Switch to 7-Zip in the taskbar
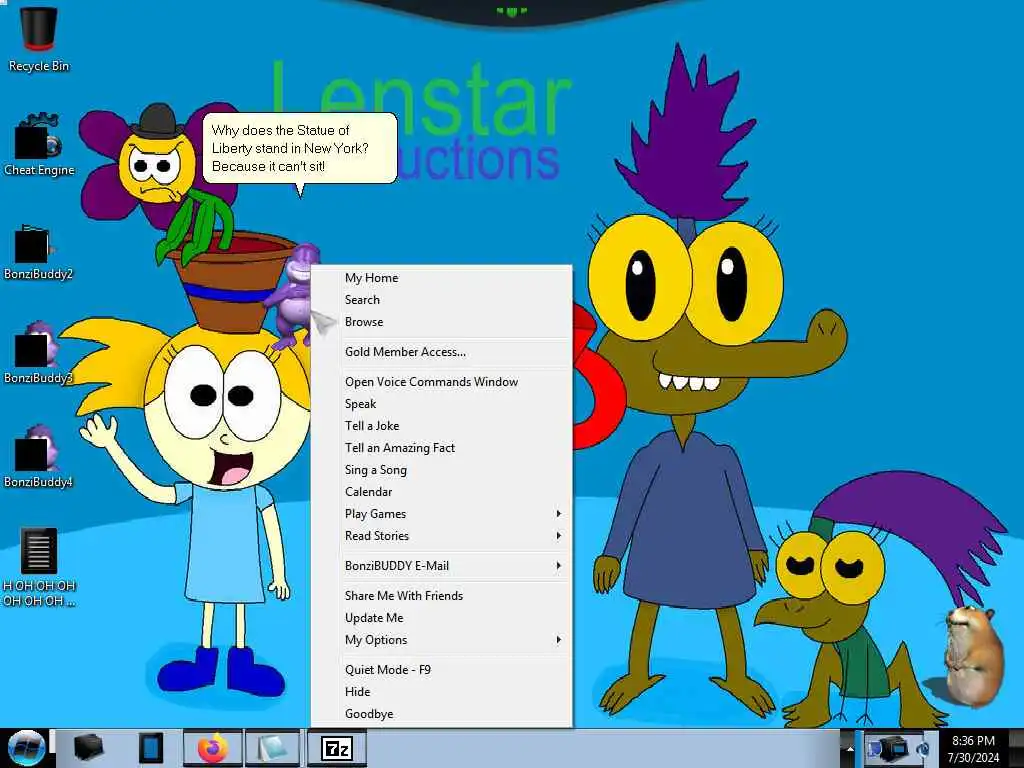Viewport: 1024px width, 768px height. pos(337,748)
